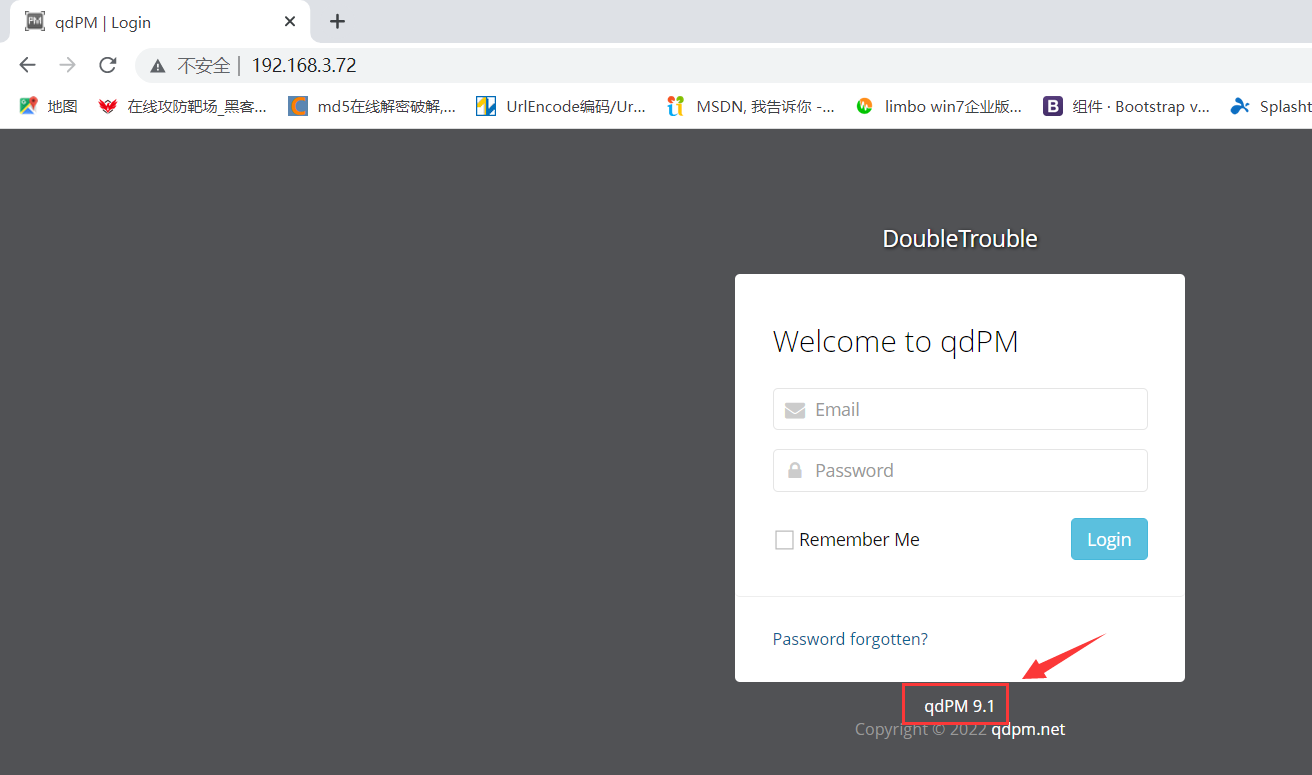The height and width of the screenshot is (775, 1312).
Task: Open the Splashtop bookmark
Action: (x=1271, y=106)
